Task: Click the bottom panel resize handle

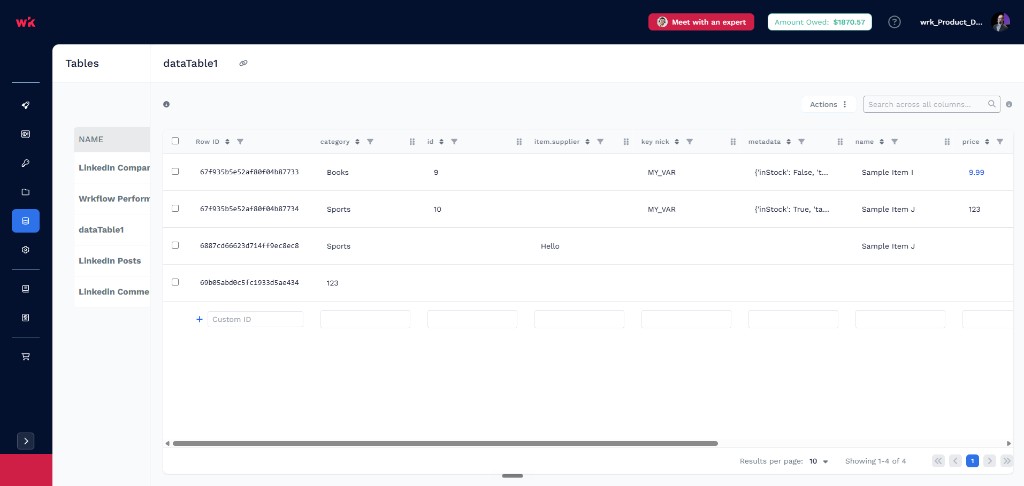Action: [513, 476]
